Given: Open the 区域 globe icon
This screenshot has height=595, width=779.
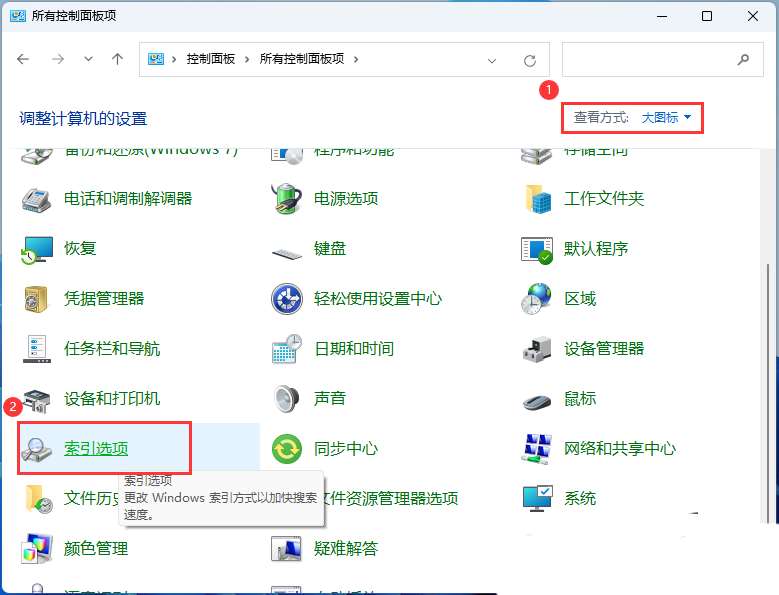Looking at the screenshot, I should (536, 299).
